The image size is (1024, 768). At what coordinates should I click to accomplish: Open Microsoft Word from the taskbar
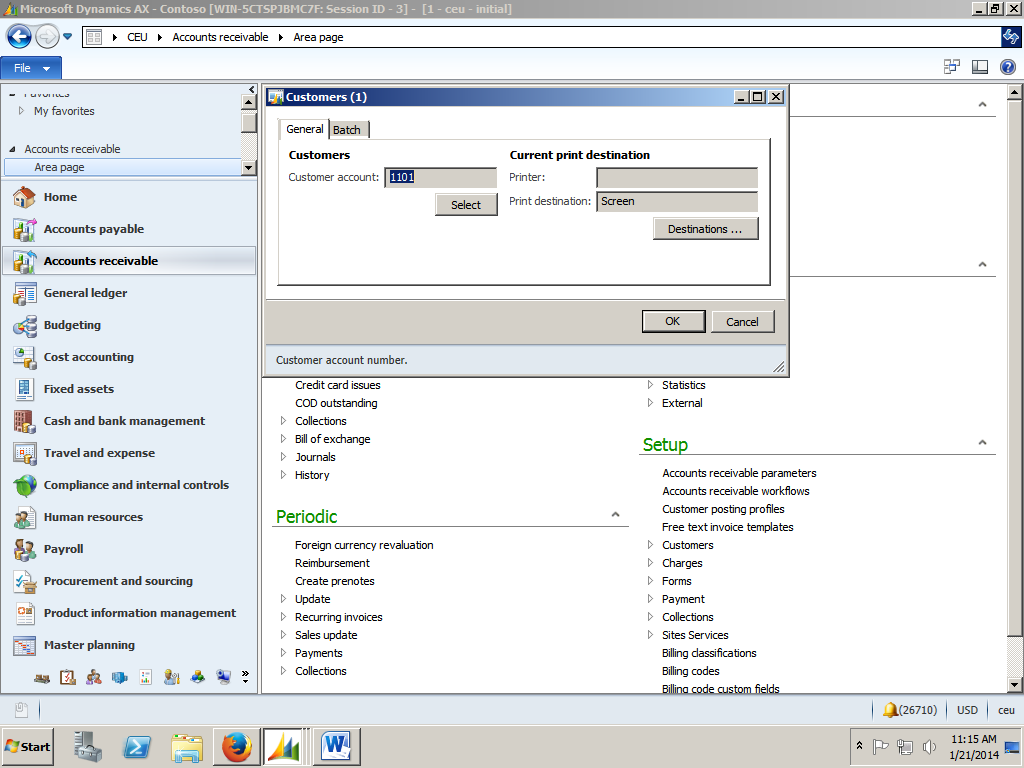pyautogui.click(x=337, y=746)
